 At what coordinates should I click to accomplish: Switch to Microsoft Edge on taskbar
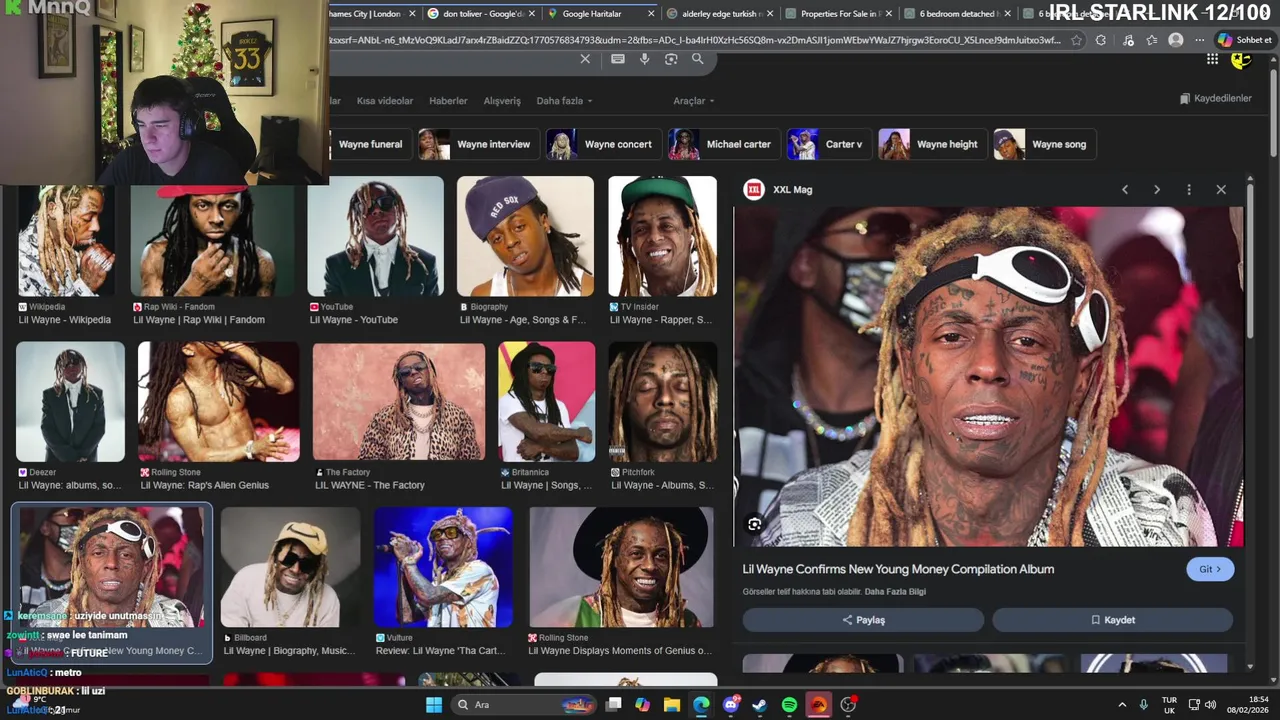(x=701, y=705)
